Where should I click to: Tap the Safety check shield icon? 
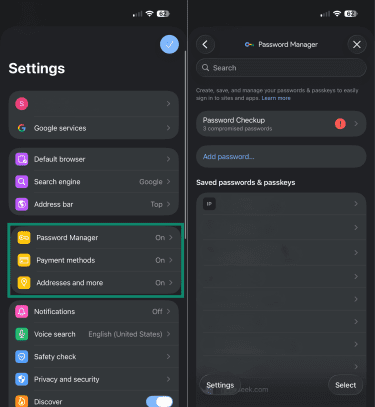[22, 357]
